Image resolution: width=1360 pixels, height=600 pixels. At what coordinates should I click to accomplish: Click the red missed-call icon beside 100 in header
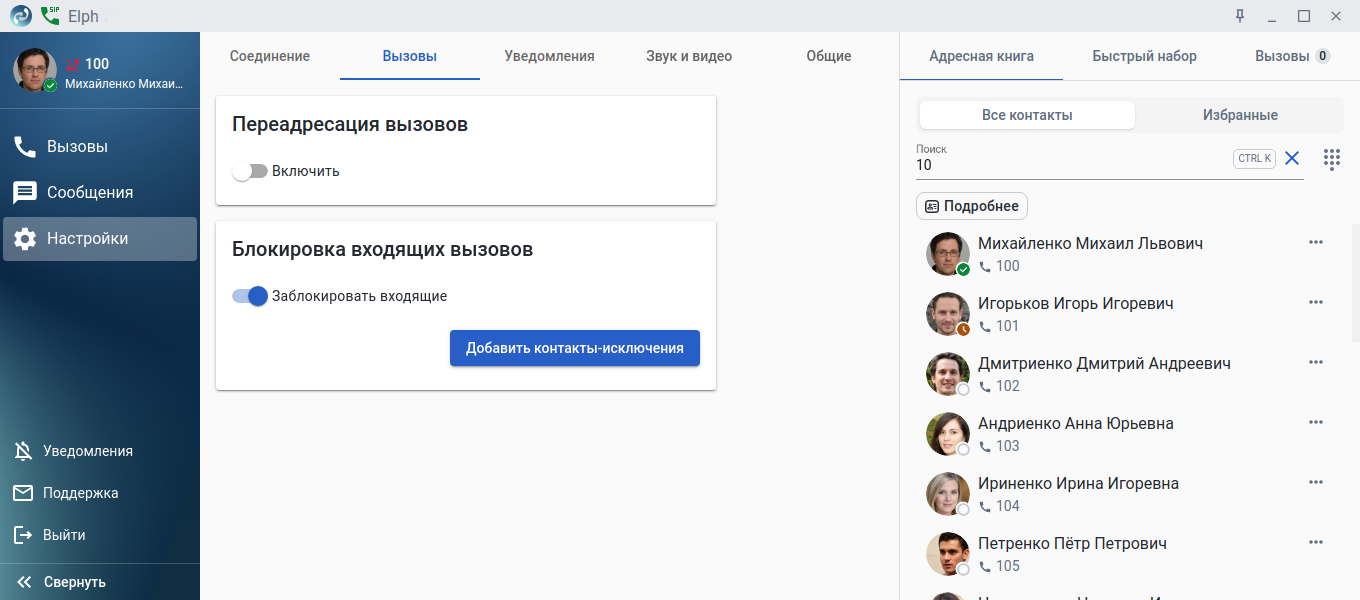pyautogui.click(x=73, y=64)
